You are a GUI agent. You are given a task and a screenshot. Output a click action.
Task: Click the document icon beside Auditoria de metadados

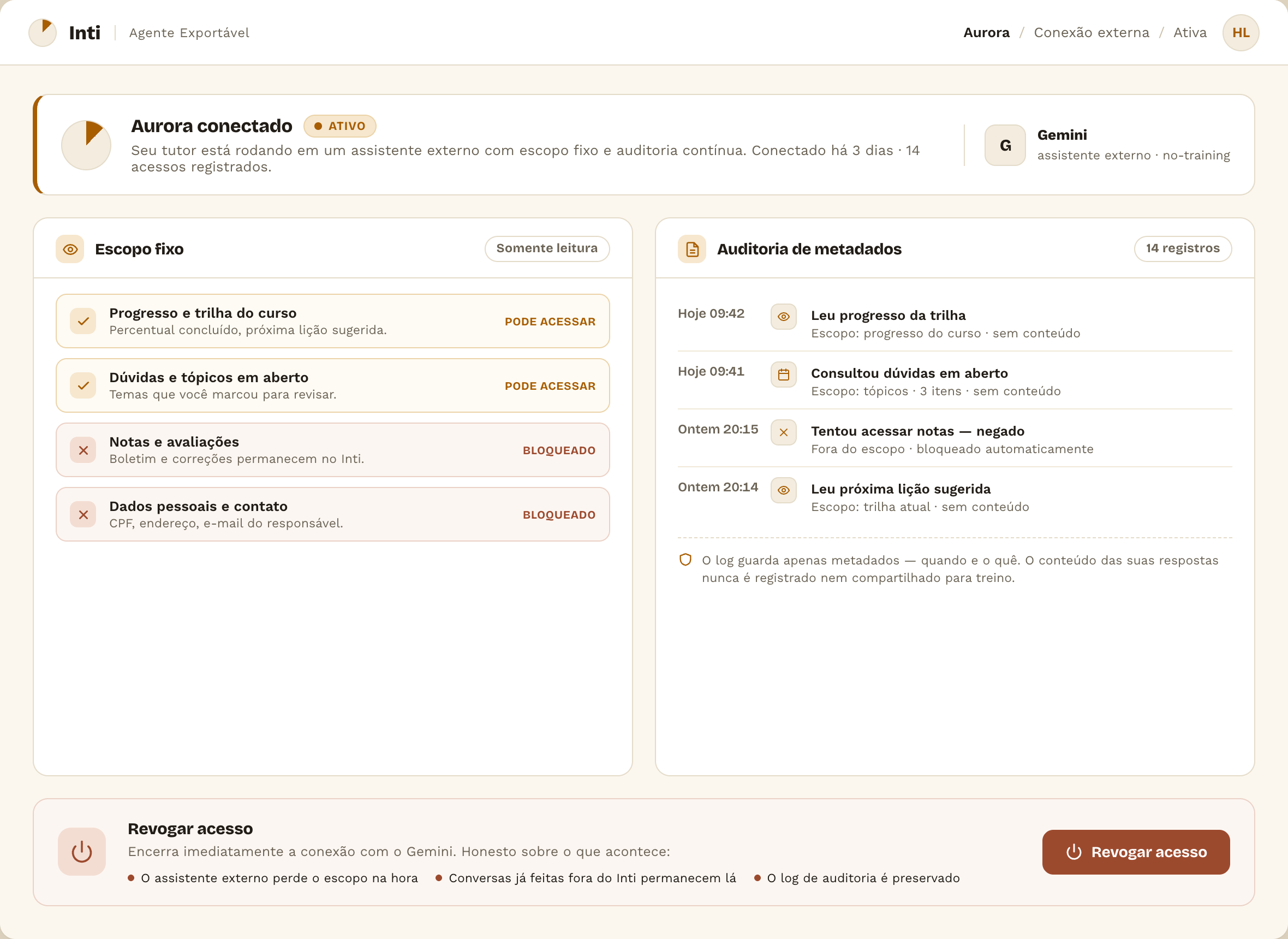[691, 249]
